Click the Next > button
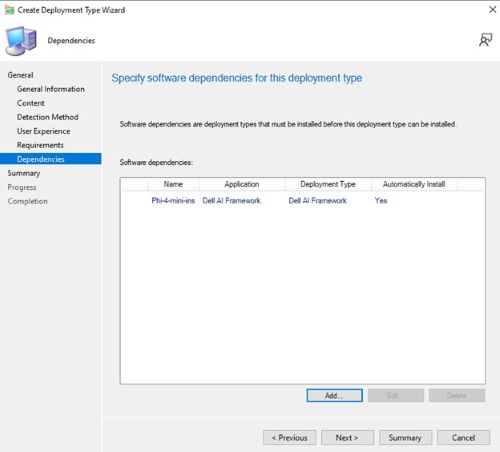This screenshot has height=452, width=500. point(347,437)
